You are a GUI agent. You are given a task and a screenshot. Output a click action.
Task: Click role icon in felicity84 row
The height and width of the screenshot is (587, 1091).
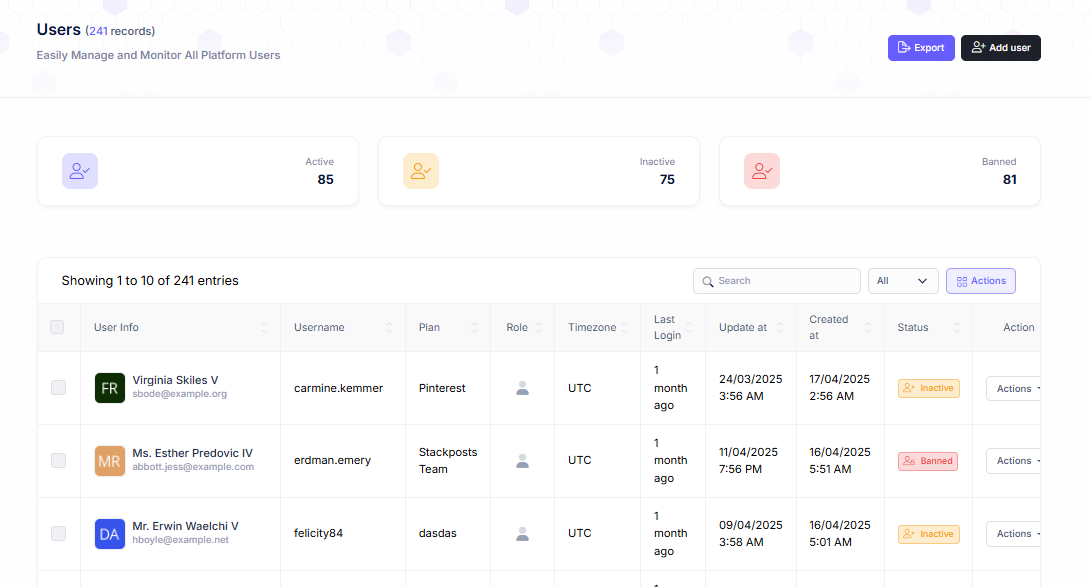tap(523, 533)
